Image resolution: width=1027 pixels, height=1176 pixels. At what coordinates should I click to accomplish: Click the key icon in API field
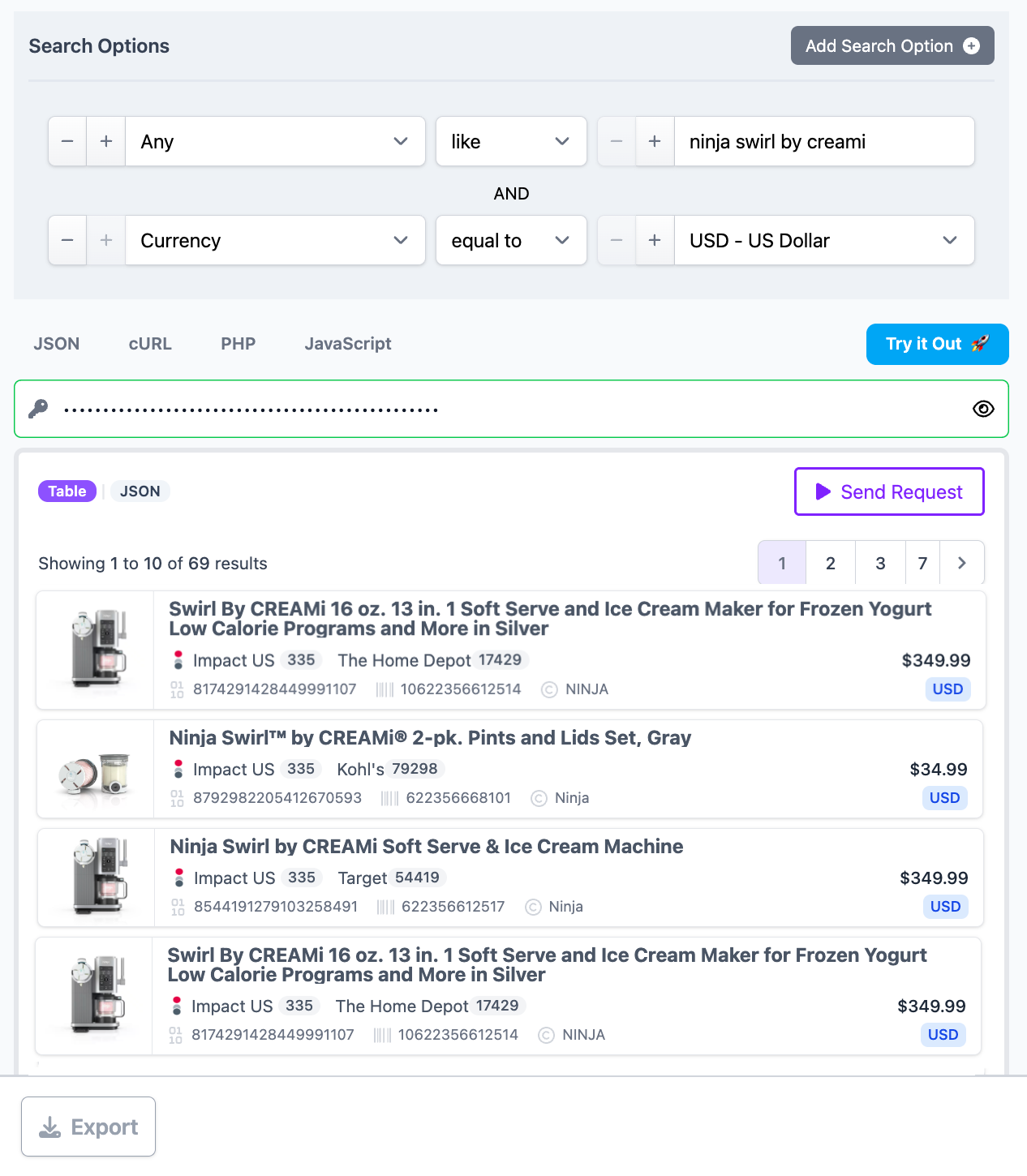[x=38, y=409]
